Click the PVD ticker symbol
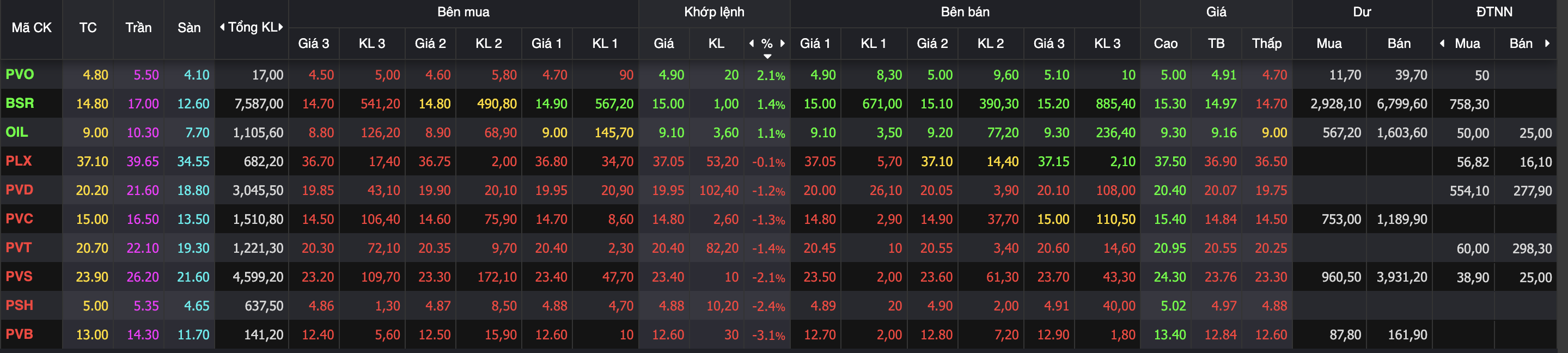 point(19,190)
